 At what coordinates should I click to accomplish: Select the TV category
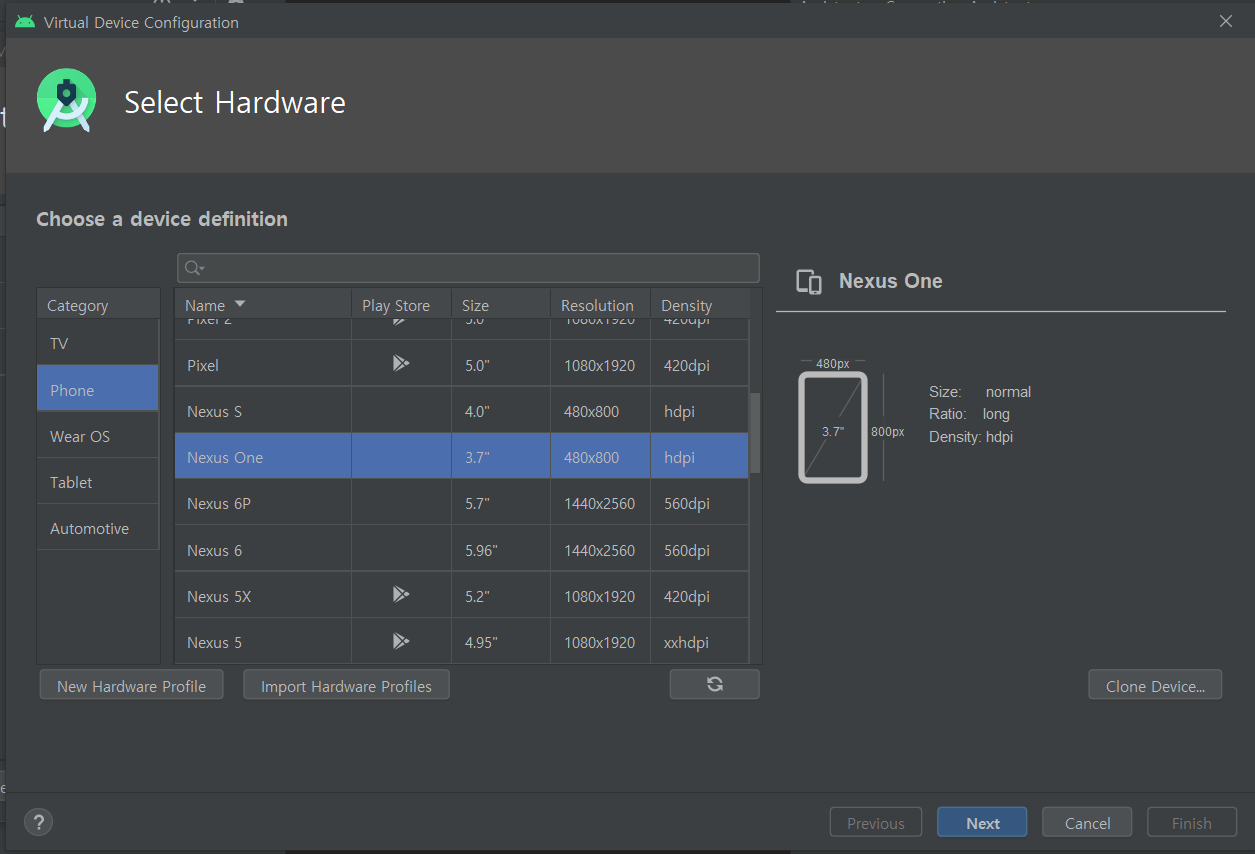(98, 343)
